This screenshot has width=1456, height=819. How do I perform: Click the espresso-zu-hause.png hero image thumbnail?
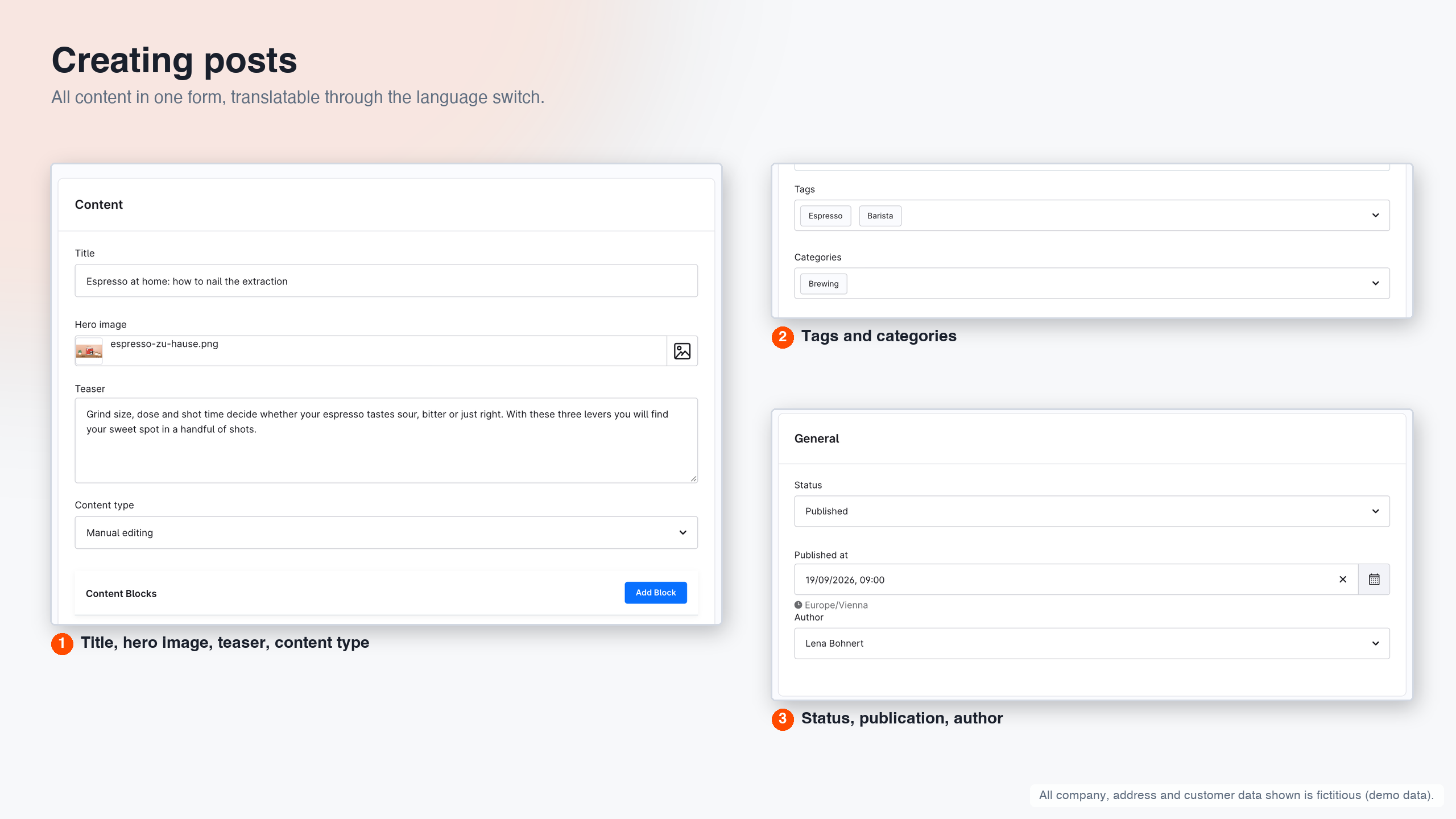point(89,351)
